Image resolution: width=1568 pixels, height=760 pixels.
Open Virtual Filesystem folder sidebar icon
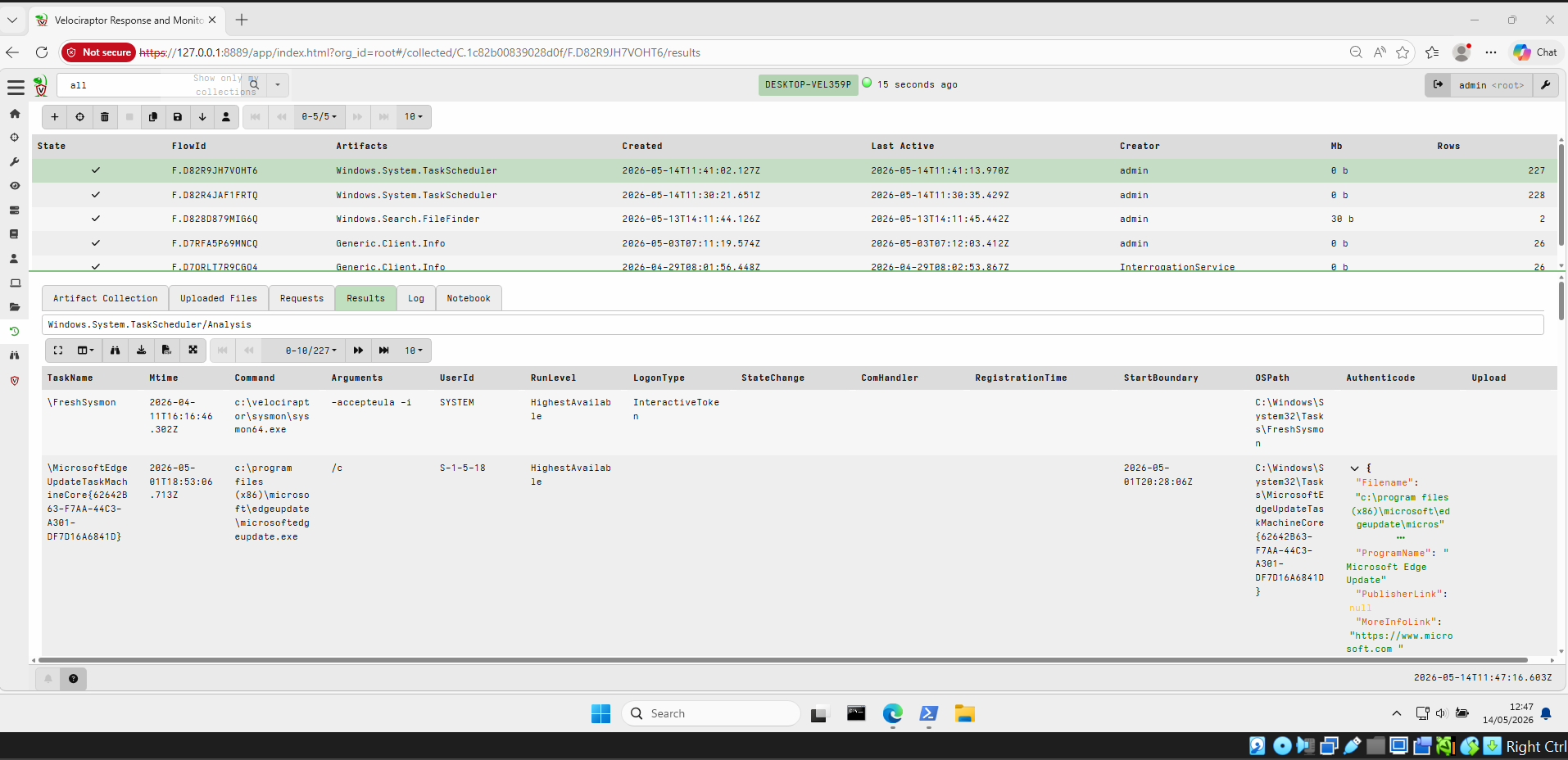[x=14, y=307]
